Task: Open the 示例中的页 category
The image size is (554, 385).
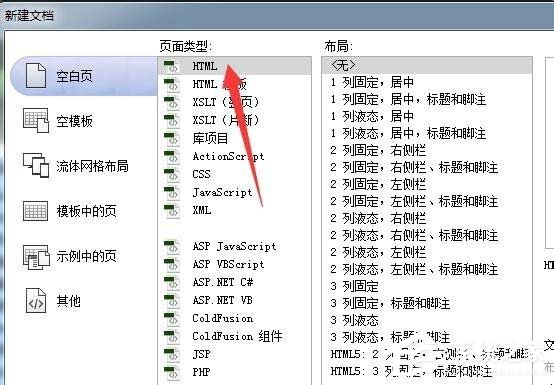Action: (86, 256)
